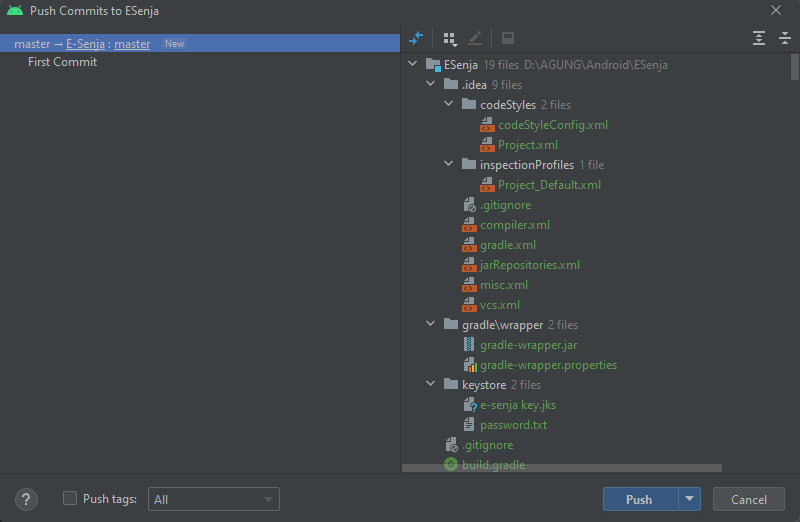Image resolution: width=800 pixels, height=522 pixels.
Task: Open the help question mark button
Action: pyautogui.click(x=27, y=499)
